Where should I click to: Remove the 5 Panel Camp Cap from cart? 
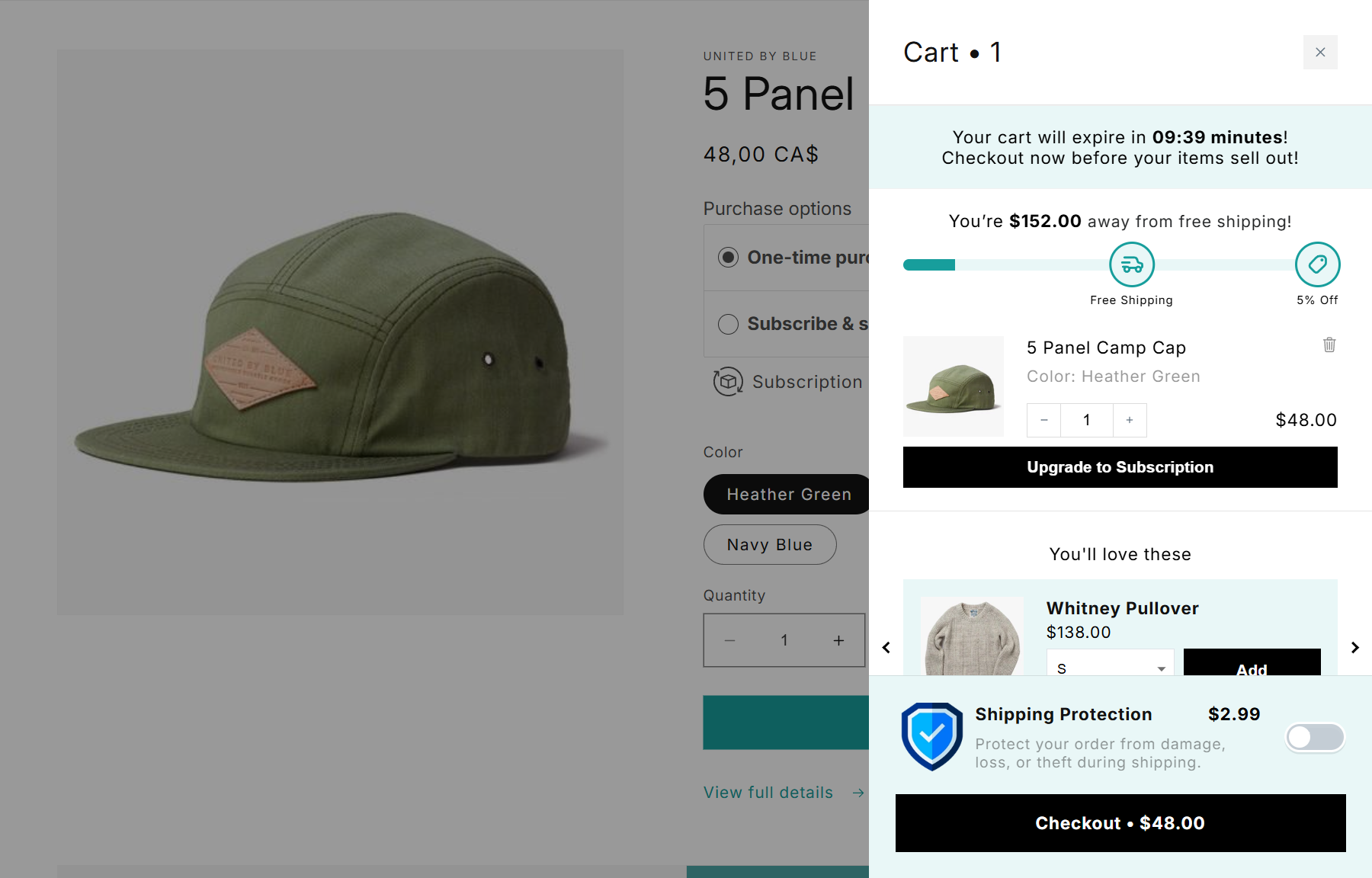1329,345
